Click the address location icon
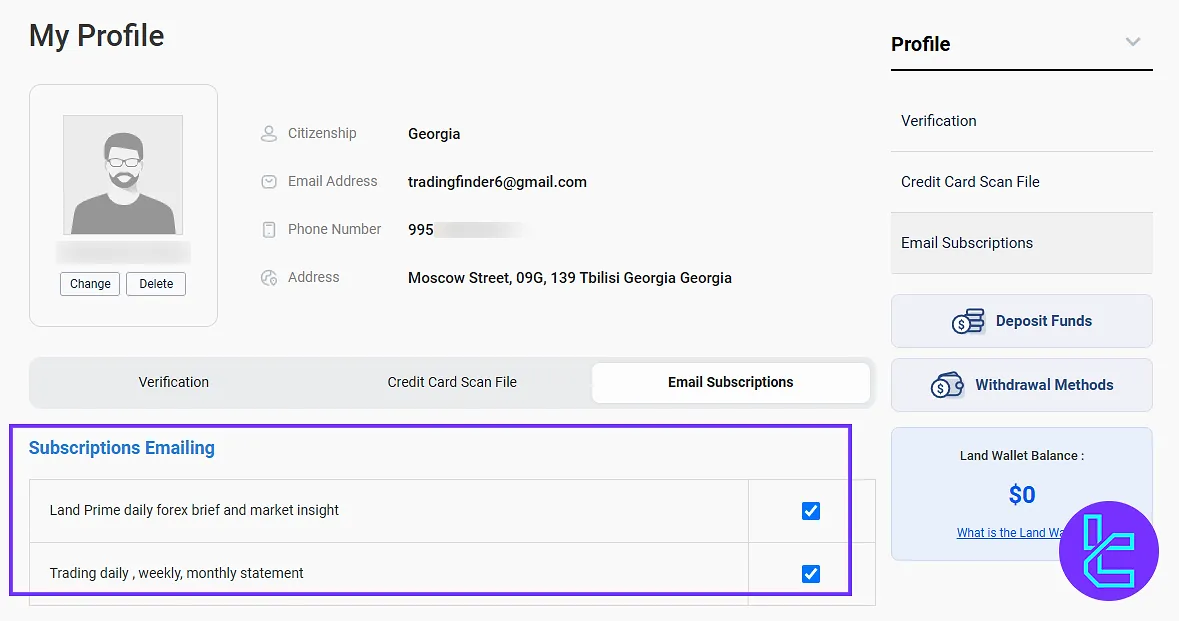Screen dimensions: 1179x621 [268, 278]
